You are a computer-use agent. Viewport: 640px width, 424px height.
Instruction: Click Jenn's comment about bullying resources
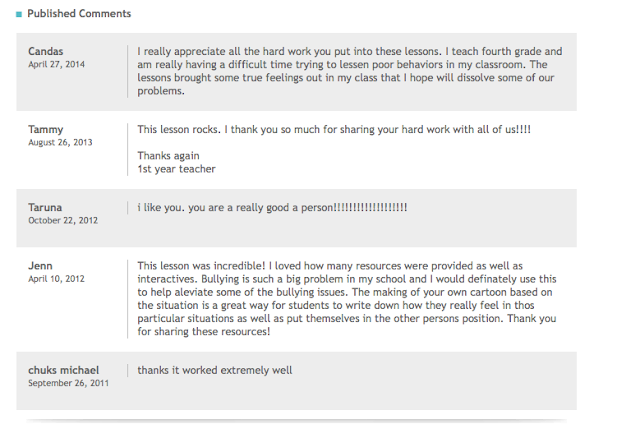pos(347,299)
